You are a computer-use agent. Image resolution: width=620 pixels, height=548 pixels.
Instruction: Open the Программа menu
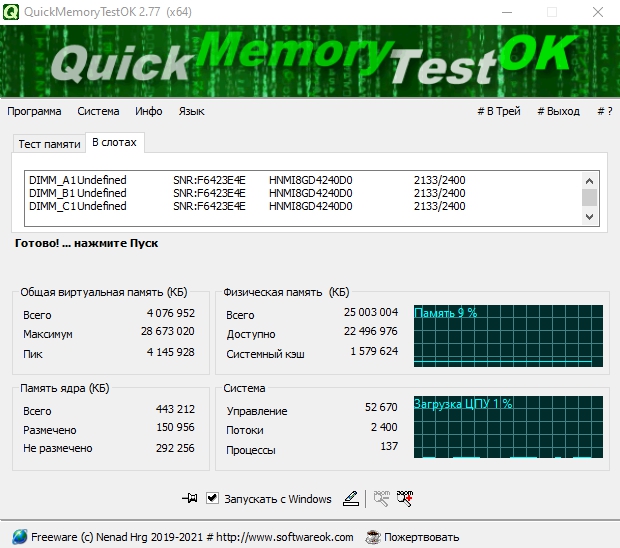pos(34,111)
